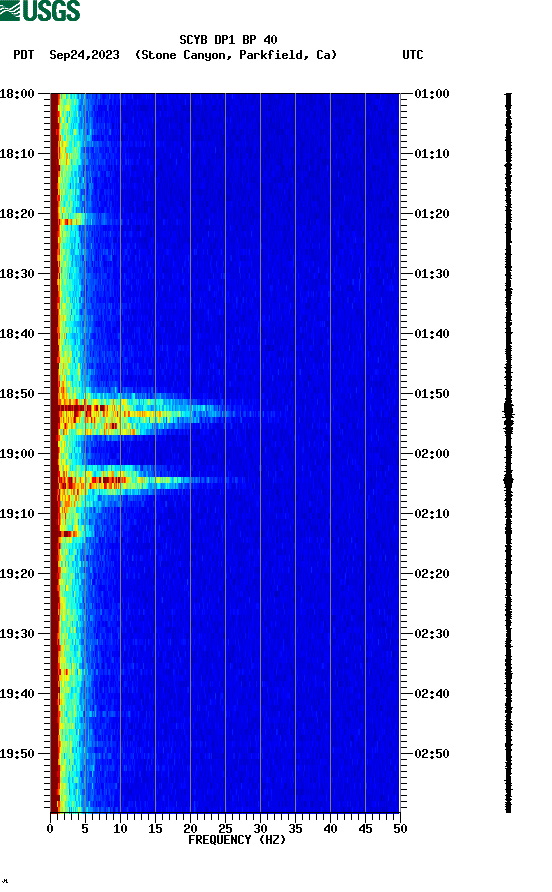The width and height of the screenshot is (552, 892).
Task: Click the 15 Hz frequency axis label
Action: pyautogui.click(x=155, y=829)
